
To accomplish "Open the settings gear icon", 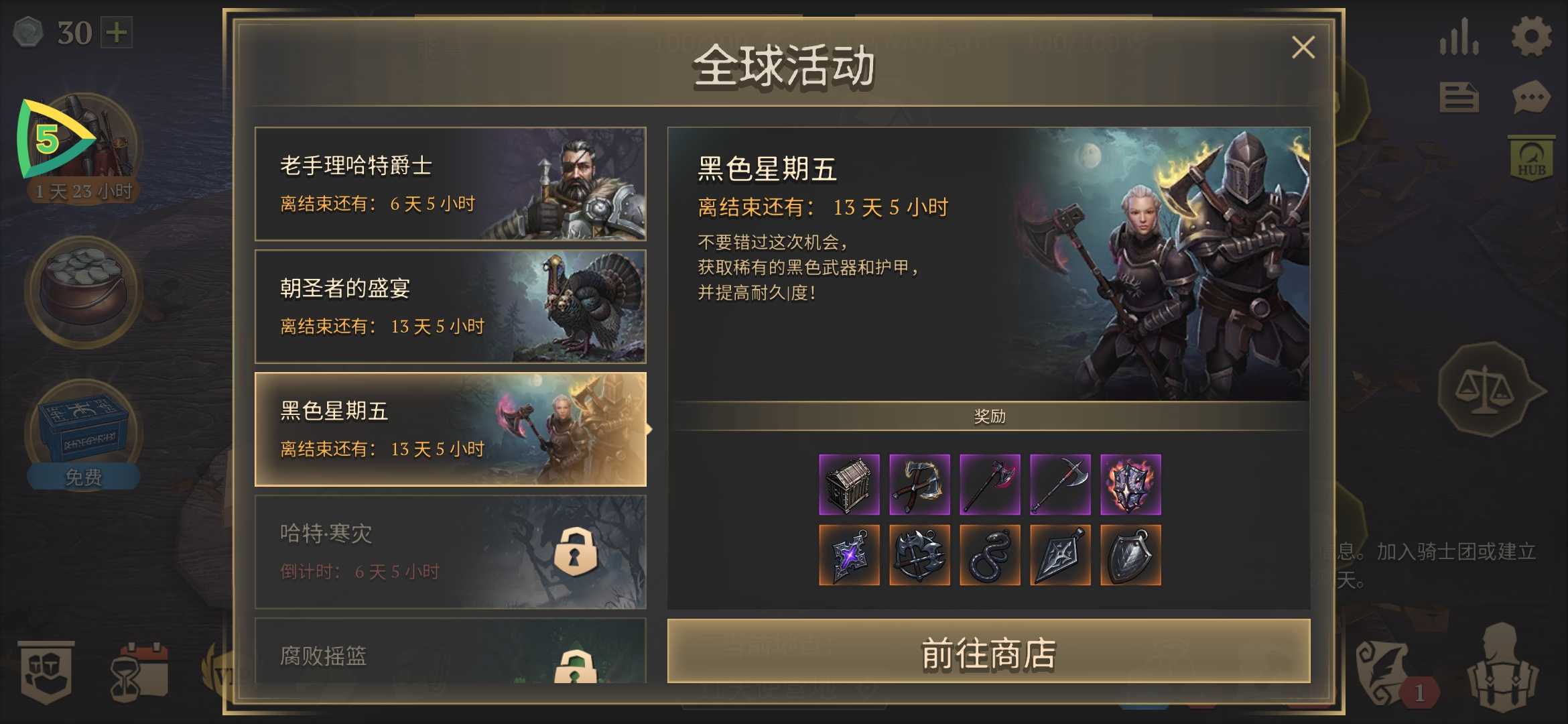I will coord(1531,37).
